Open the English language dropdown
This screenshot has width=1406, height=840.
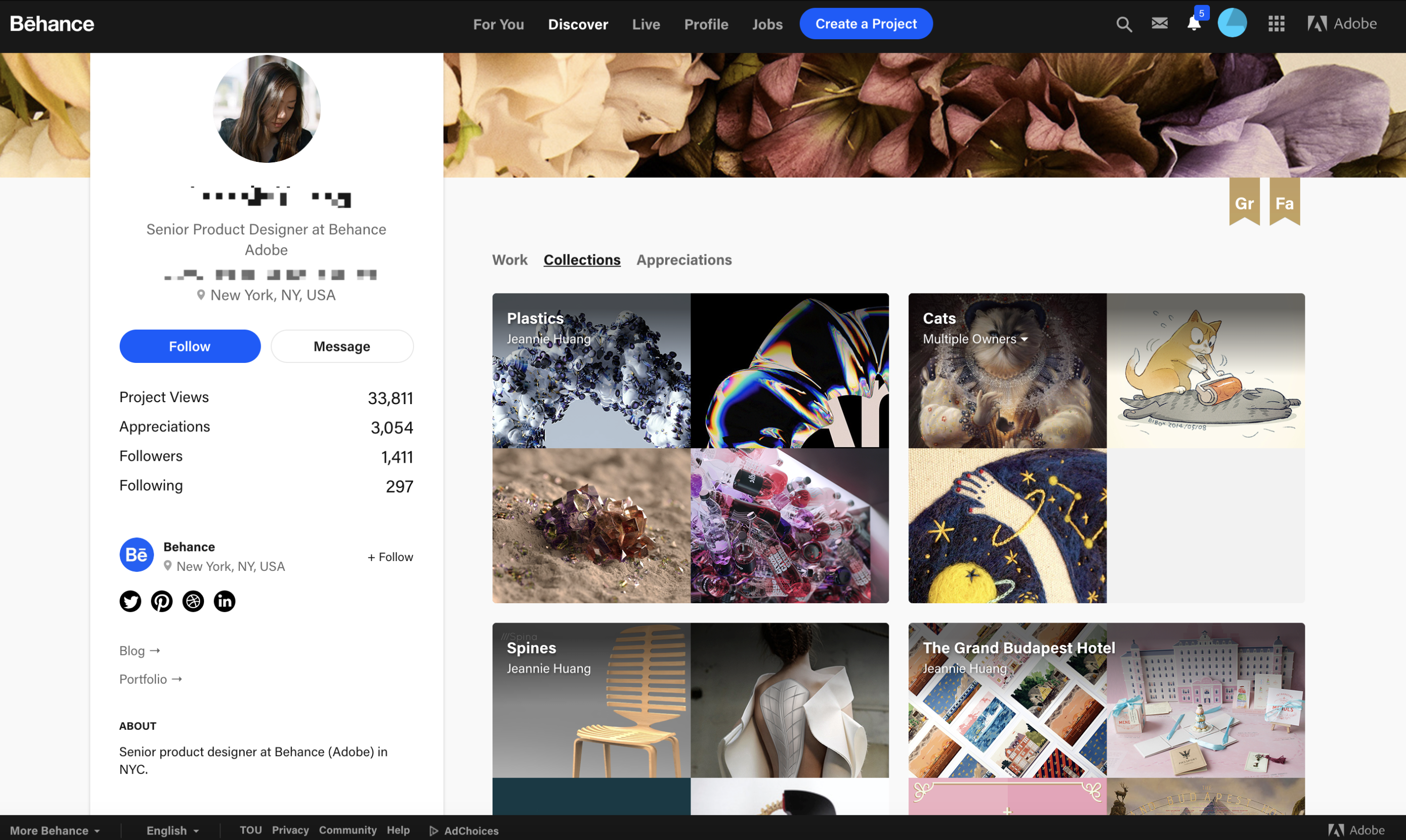tap(173, 831)
